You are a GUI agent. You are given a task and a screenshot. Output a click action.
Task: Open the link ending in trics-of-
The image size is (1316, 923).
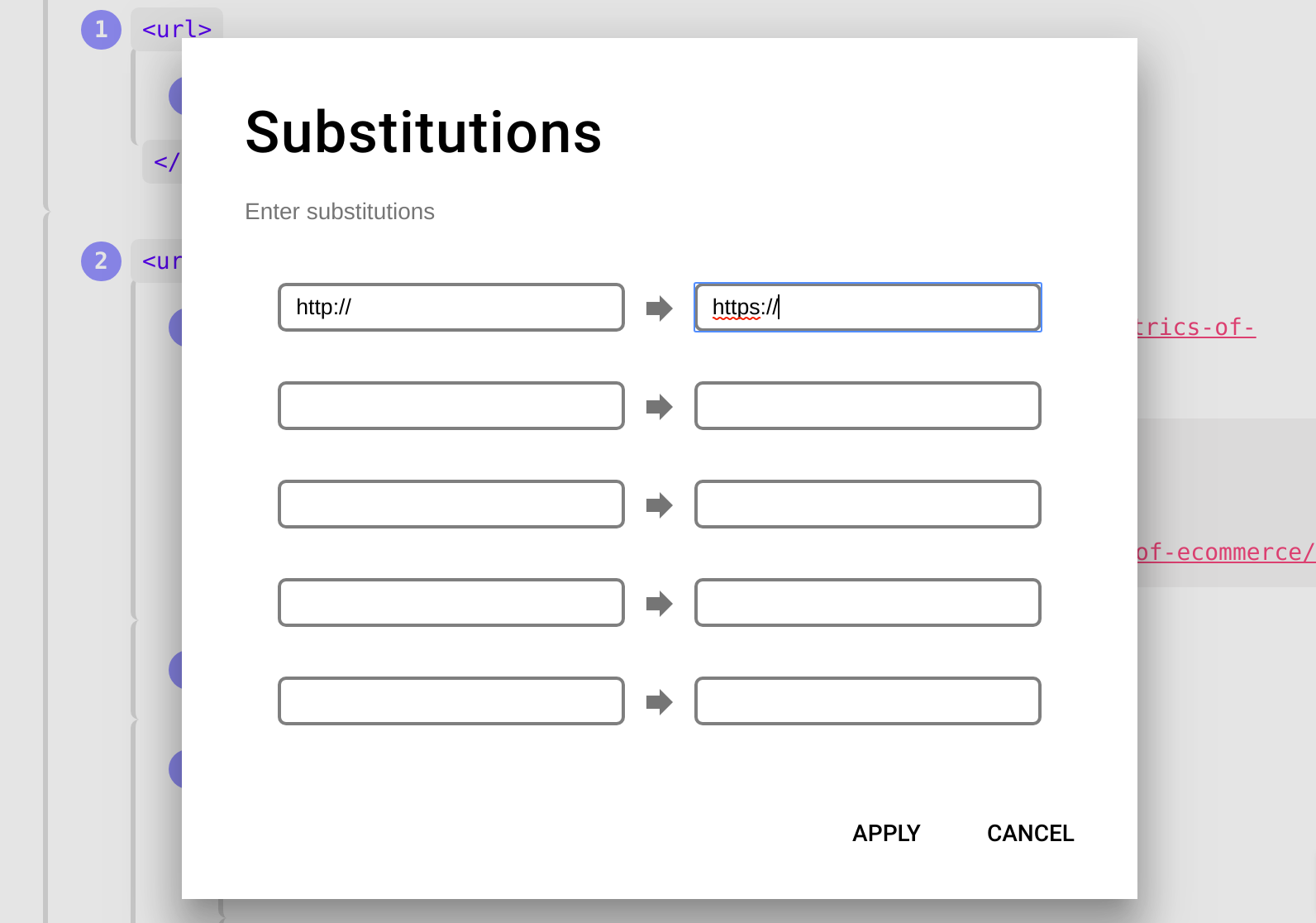click(x=1196, y=328)
